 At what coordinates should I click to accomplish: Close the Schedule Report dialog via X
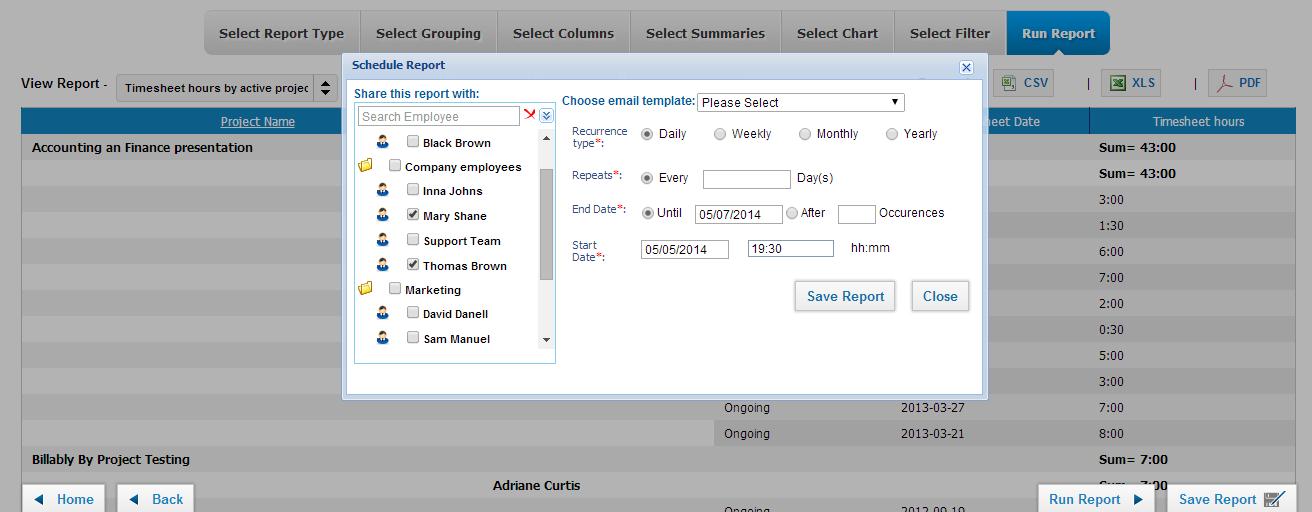(x=966, y=67)
